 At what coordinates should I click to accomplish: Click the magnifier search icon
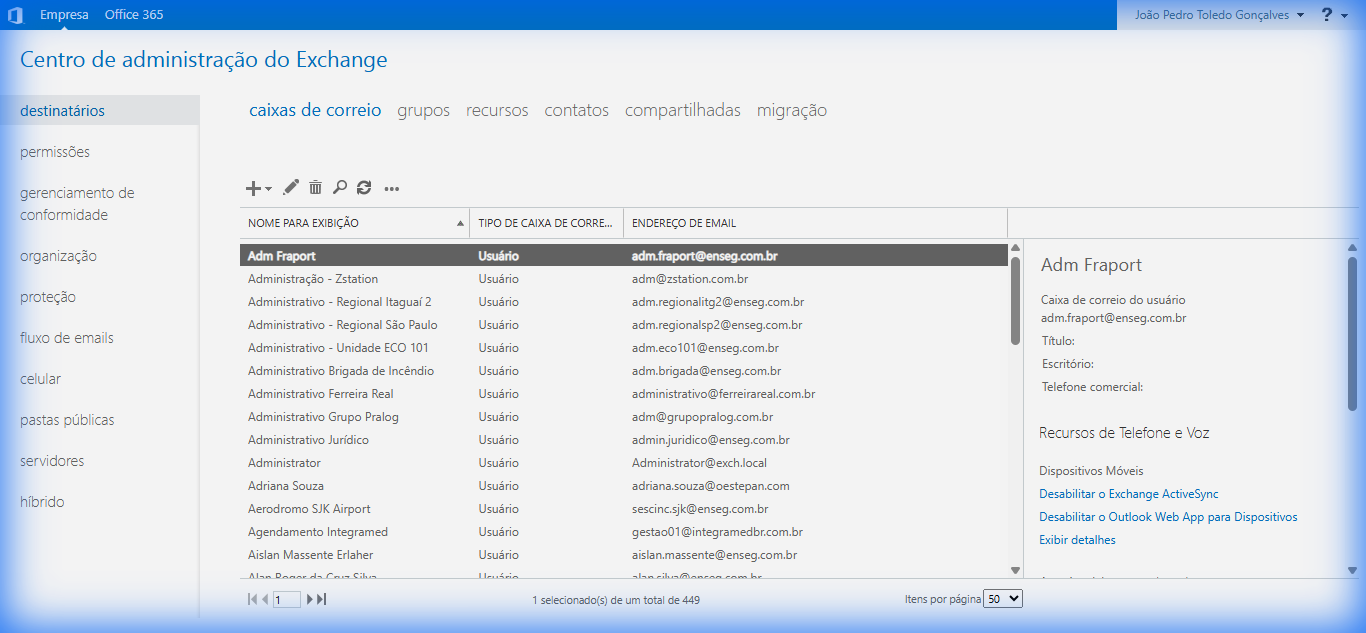(340, 187)
